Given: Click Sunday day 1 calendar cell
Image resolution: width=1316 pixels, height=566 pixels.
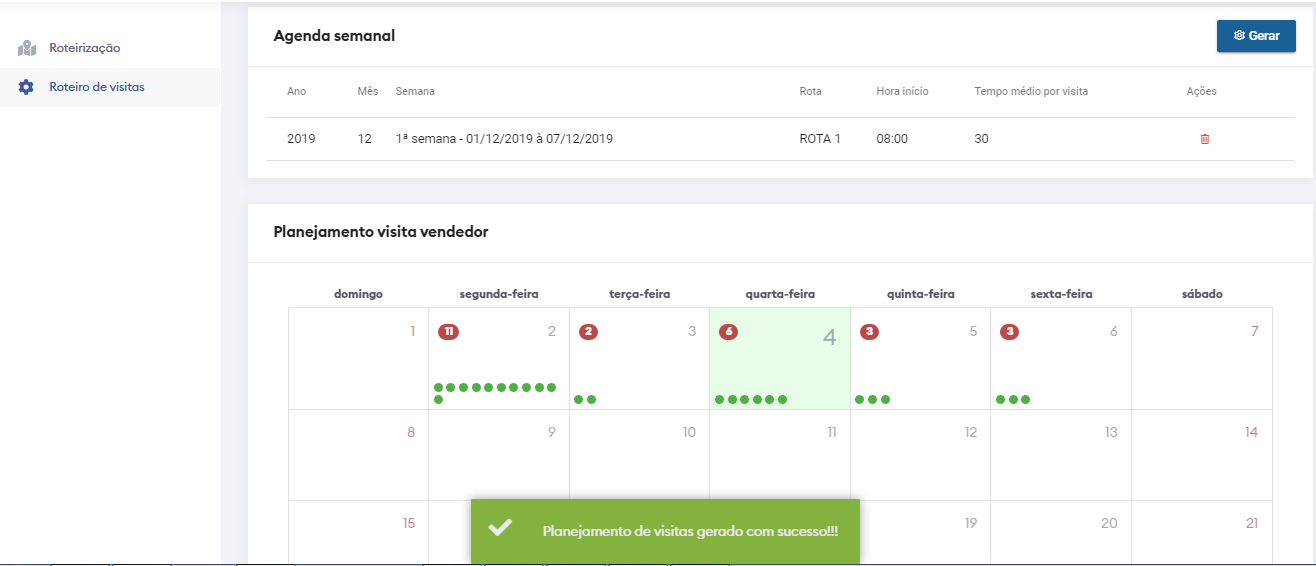Looking at the screenshot, I should click(358, 358).
